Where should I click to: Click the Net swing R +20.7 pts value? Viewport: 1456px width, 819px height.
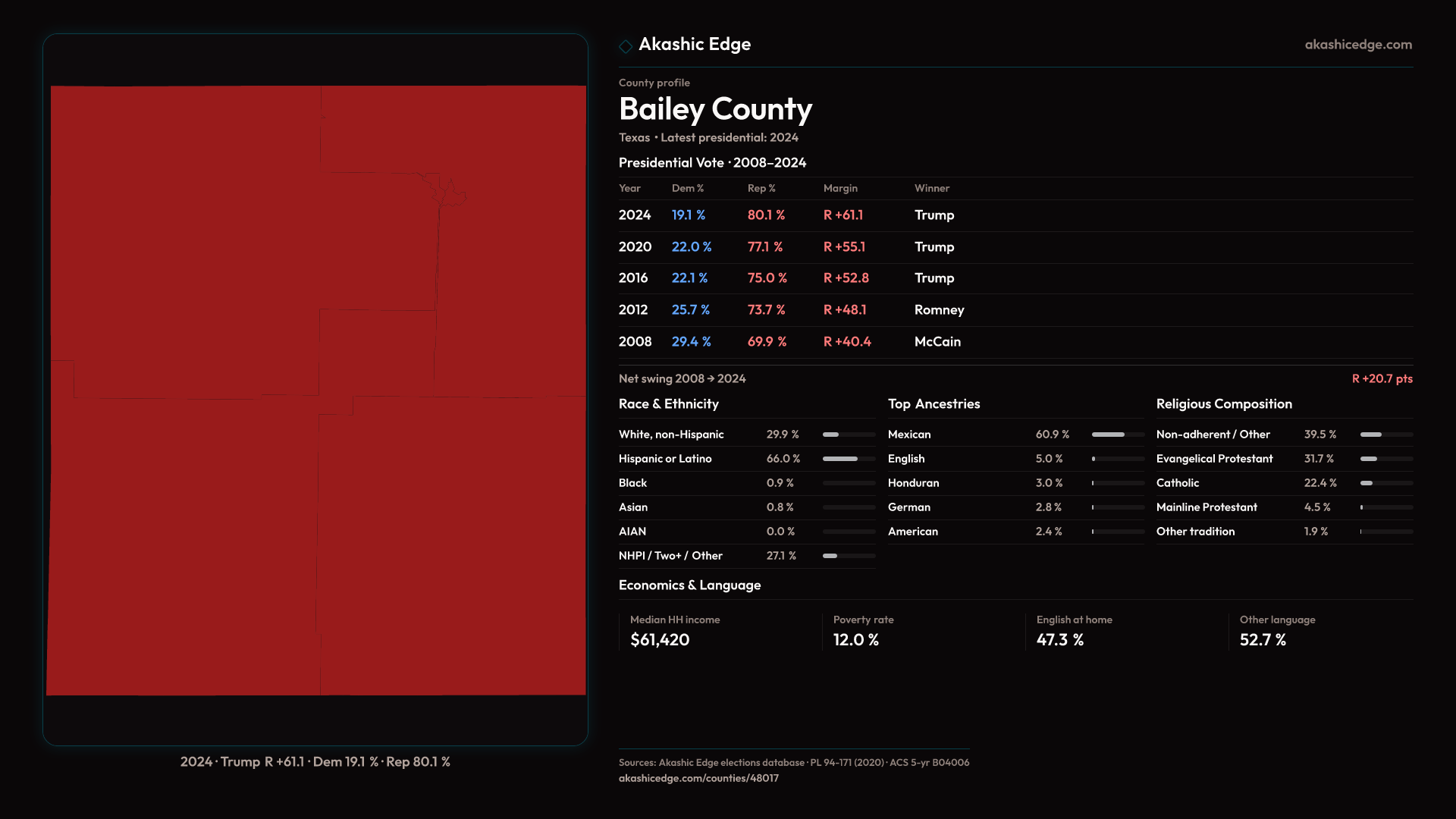point(1381,378)
